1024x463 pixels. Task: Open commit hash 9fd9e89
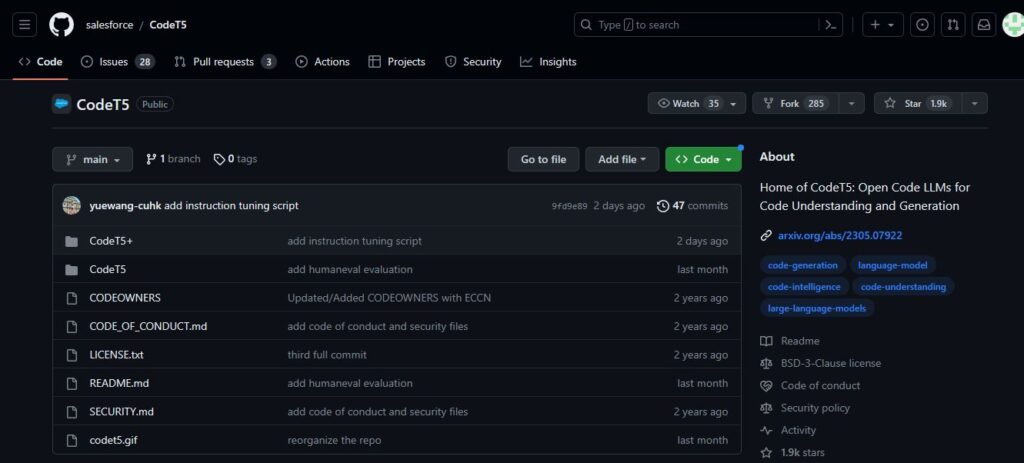569,206
